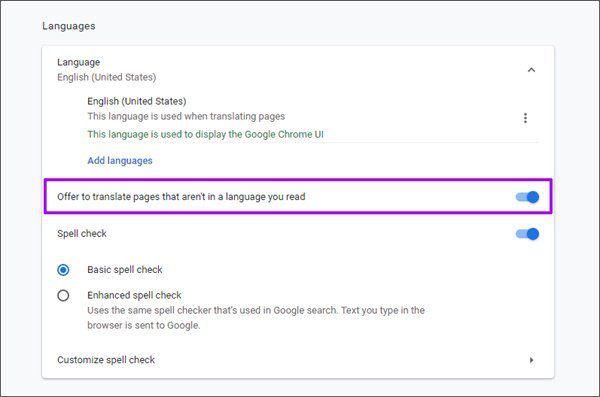600x397 pixels.
Task: Select Basic spell check radio button
Action: point(63,270)
